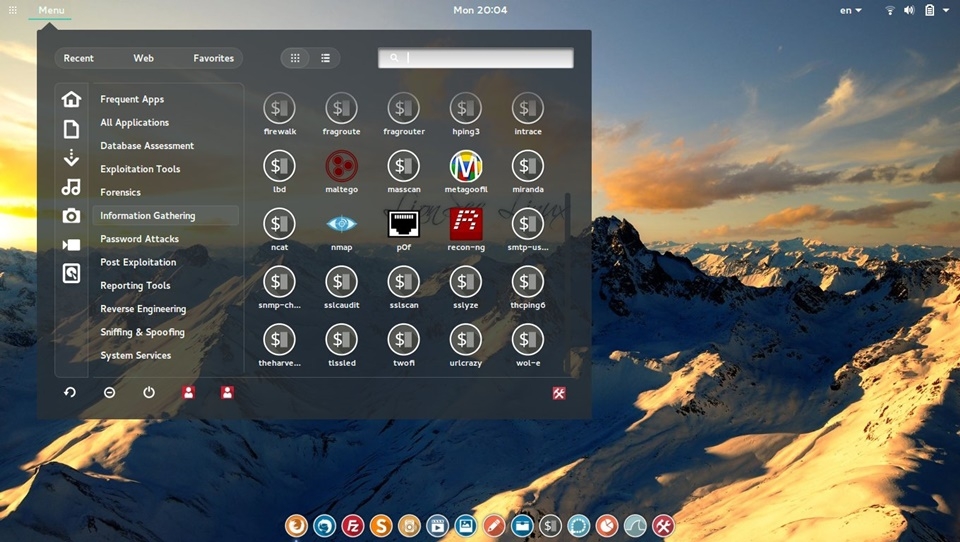Open the fragrouter application
960x542 pixels.
tap(403, 114)
